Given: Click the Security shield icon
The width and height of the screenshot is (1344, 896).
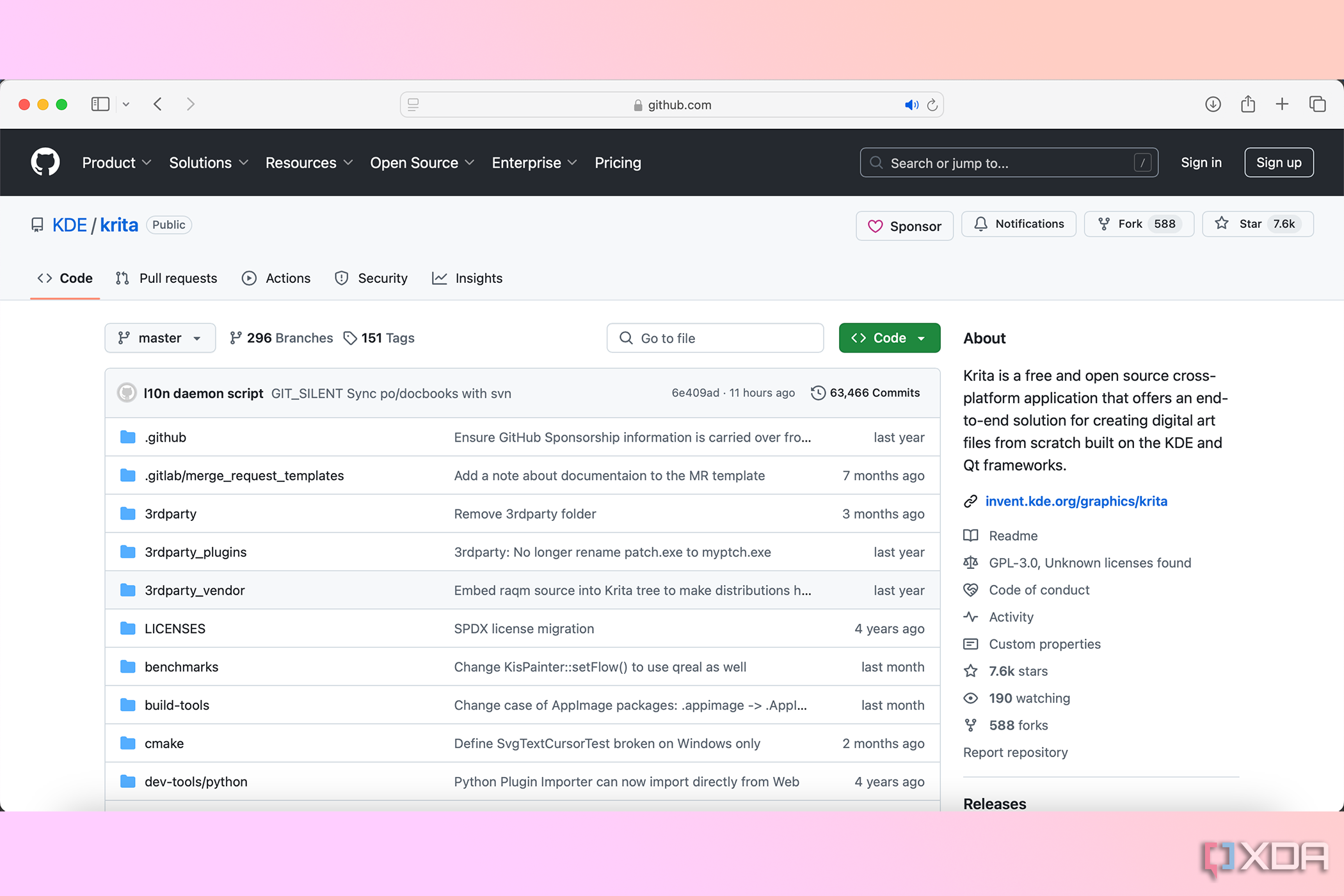Looking at the screenshot, I should (342, 278).
